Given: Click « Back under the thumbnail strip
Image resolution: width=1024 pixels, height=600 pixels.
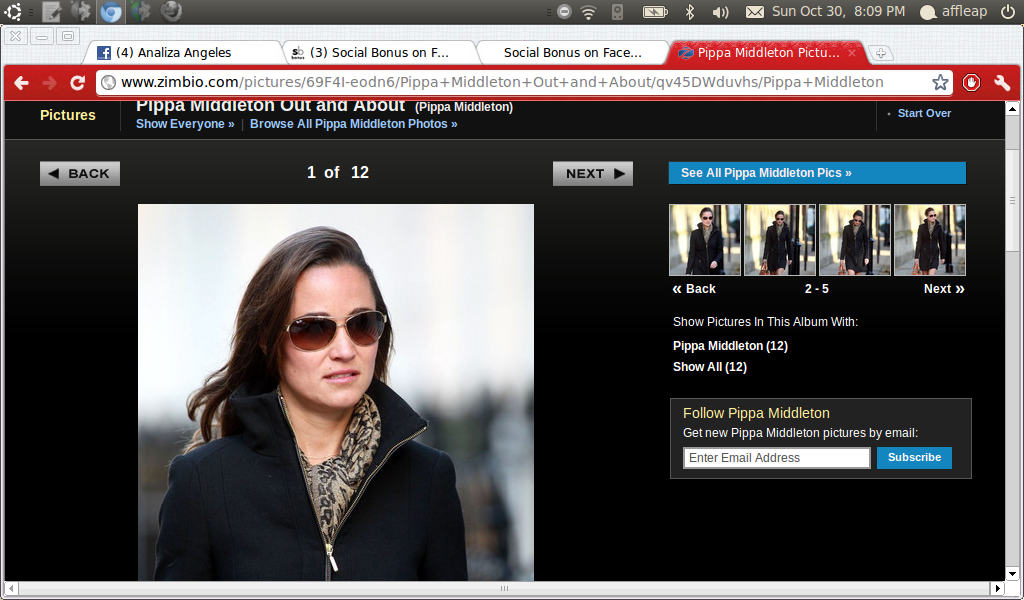Looking at the screenshot, I should pos(694,289).
